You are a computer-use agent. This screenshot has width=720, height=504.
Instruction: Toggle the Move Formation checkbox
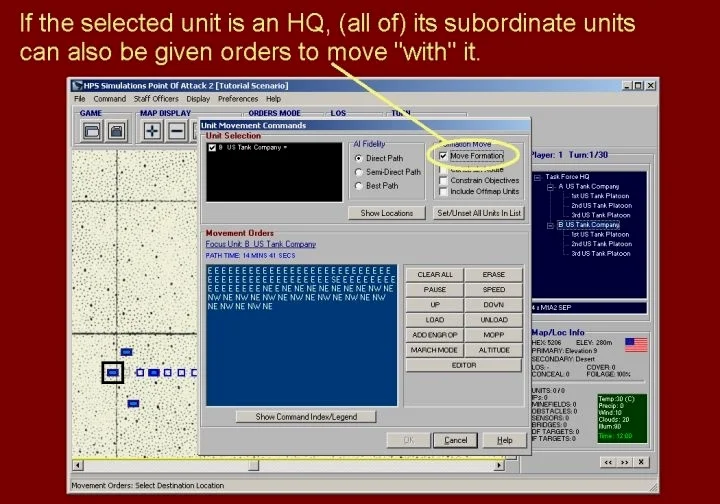click(443, 156)
